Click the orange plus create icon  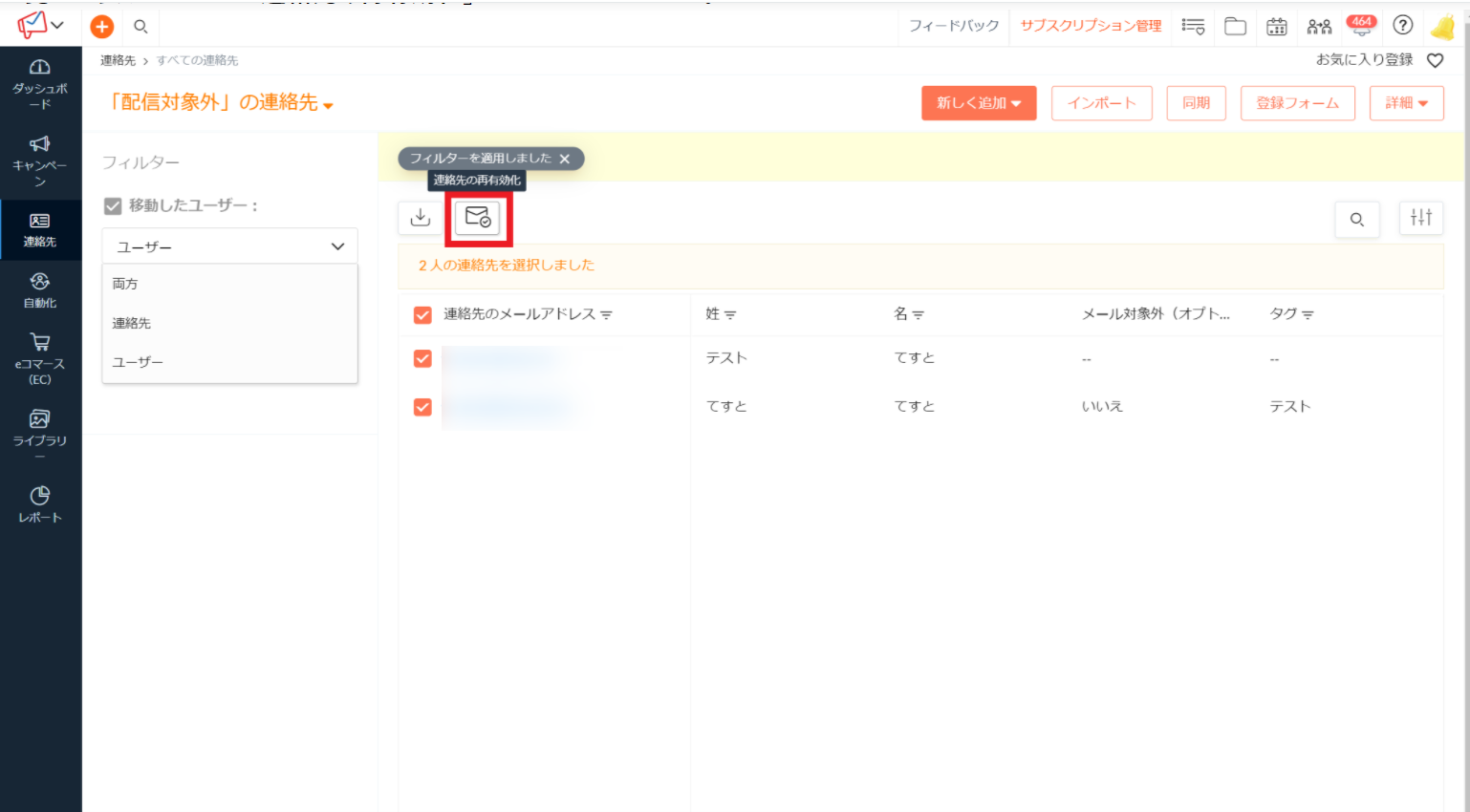pos(102,27)
